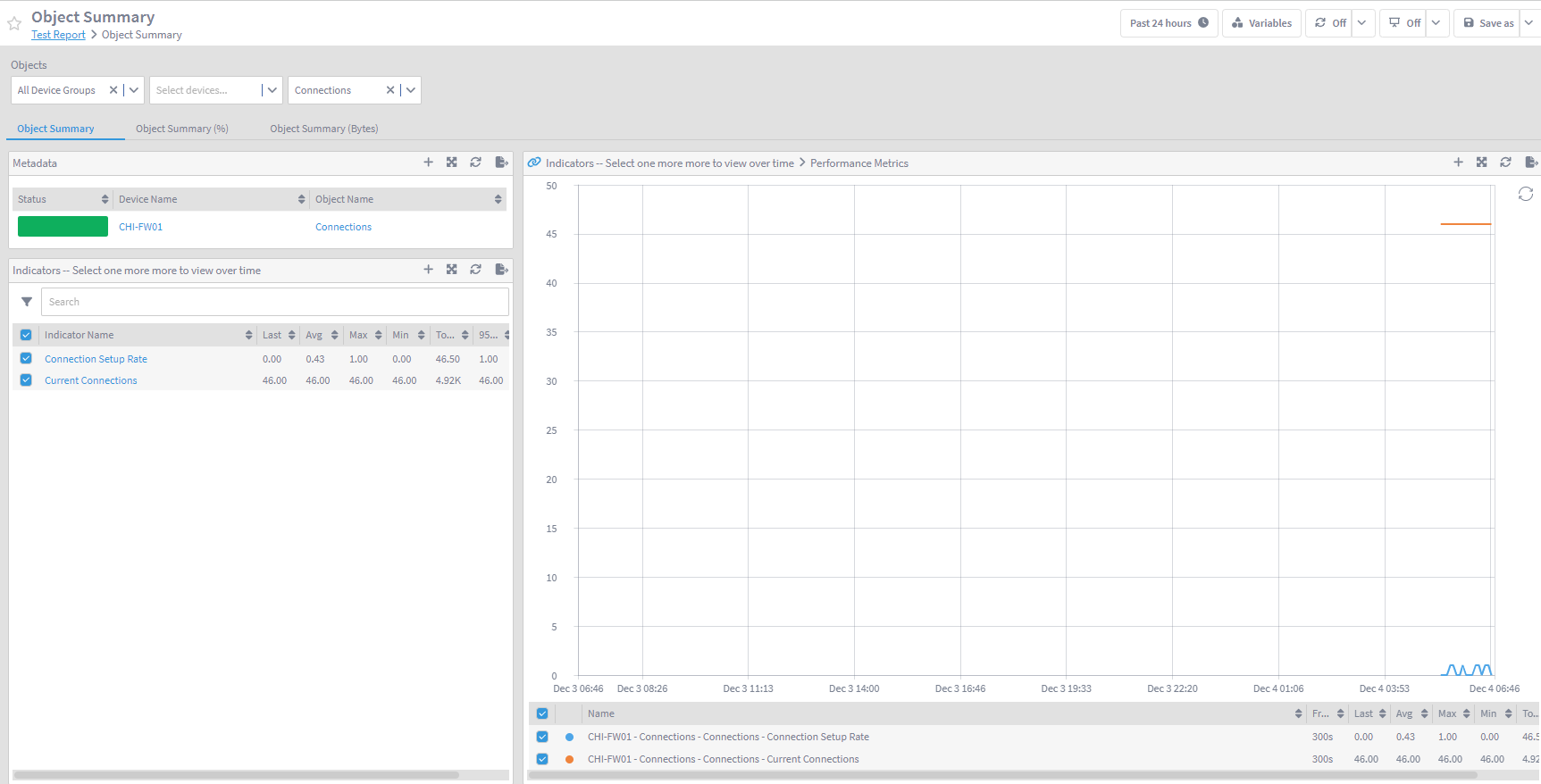The image size is (1541, 784).
Task: Open Connections object name link
Action: (x=343, y=227)
